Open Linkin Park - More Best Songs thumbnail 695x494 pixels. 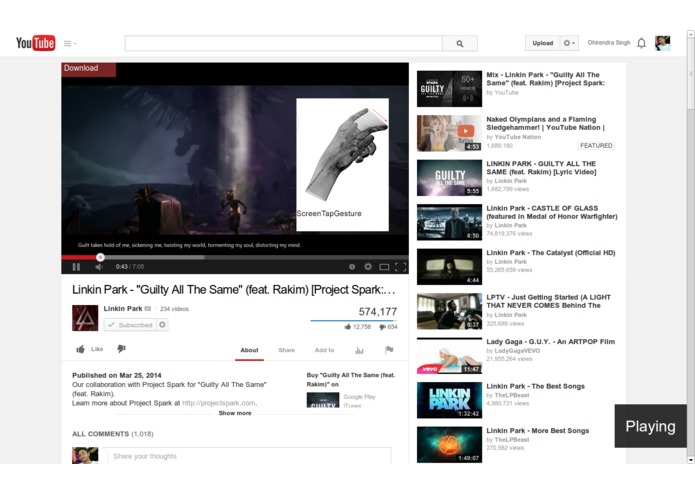(x=449, y=445)
